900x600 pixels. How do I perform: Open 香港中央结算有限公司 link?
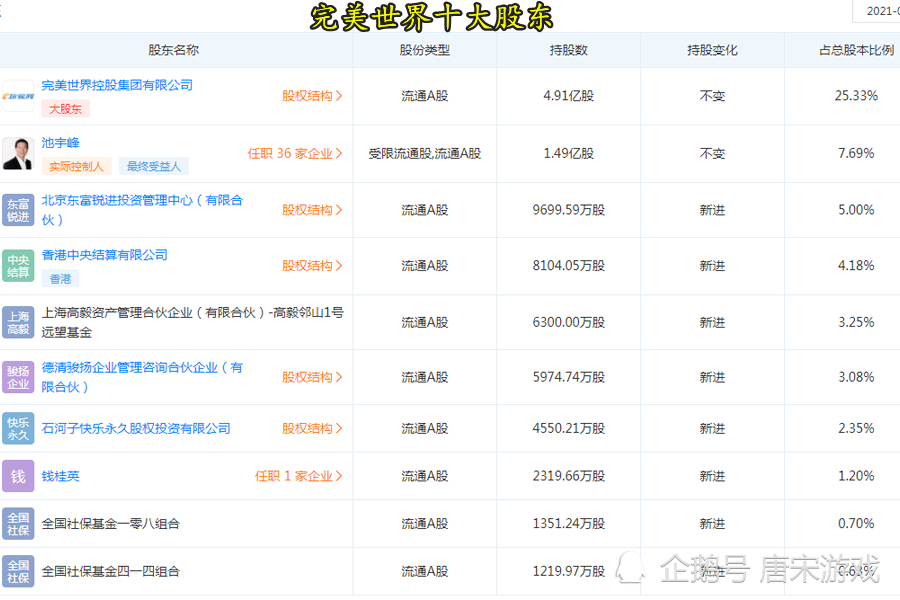click(104, 255)
